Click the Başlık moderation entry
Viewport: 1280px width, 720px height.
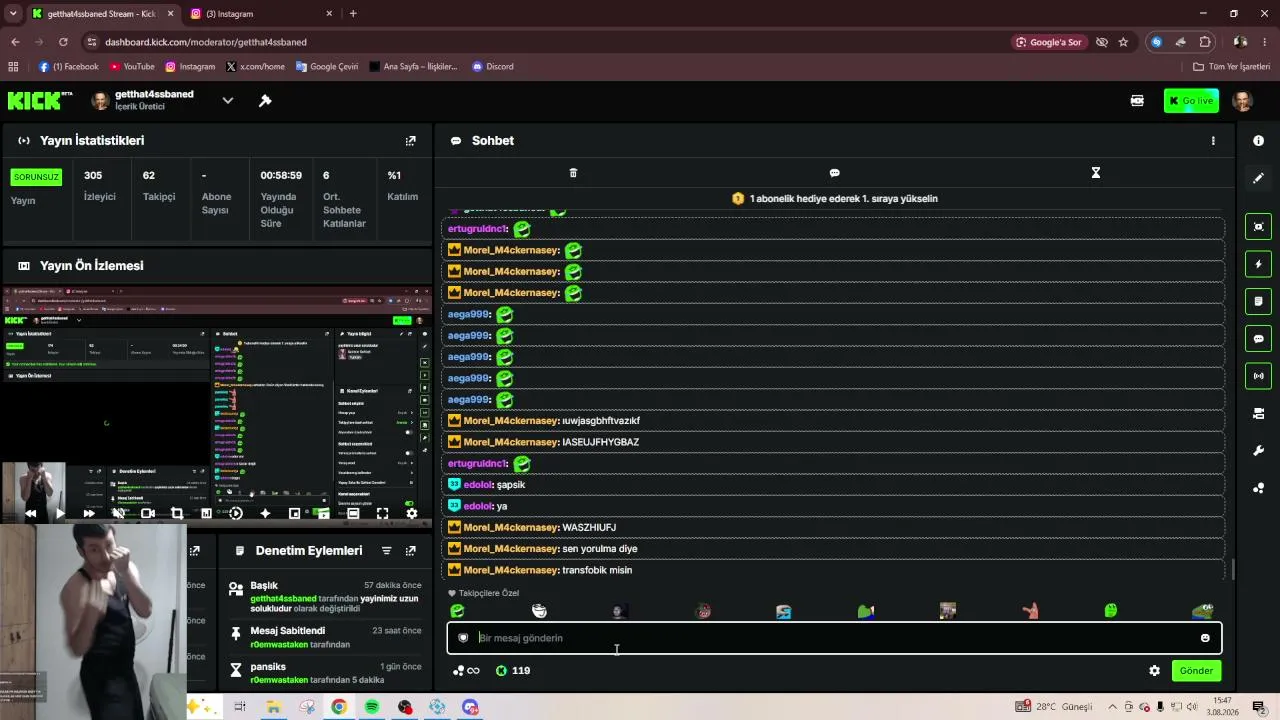click(x=326, y=597)
